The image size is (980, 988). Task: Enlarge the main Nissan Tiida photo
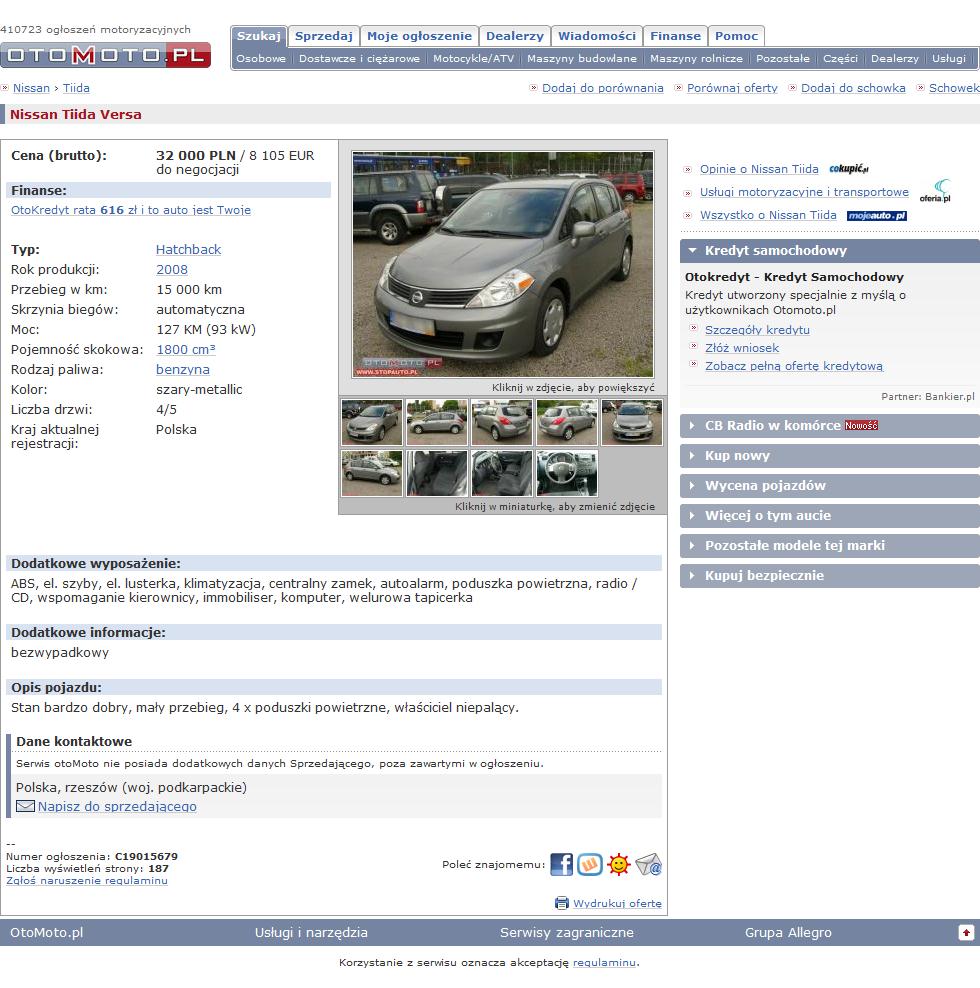503,265
